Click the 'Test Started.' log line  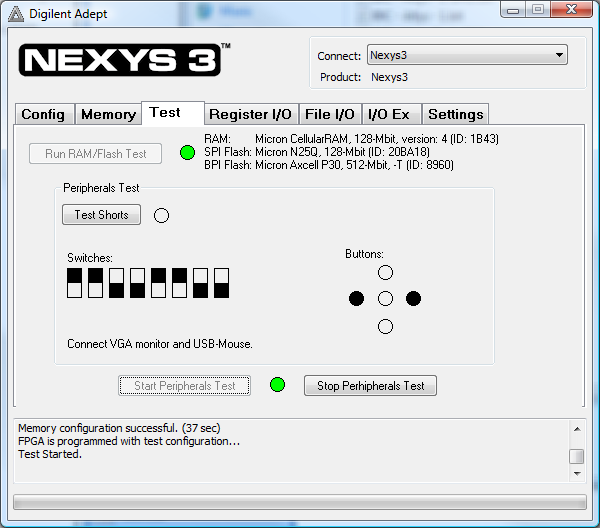(50, 454)
